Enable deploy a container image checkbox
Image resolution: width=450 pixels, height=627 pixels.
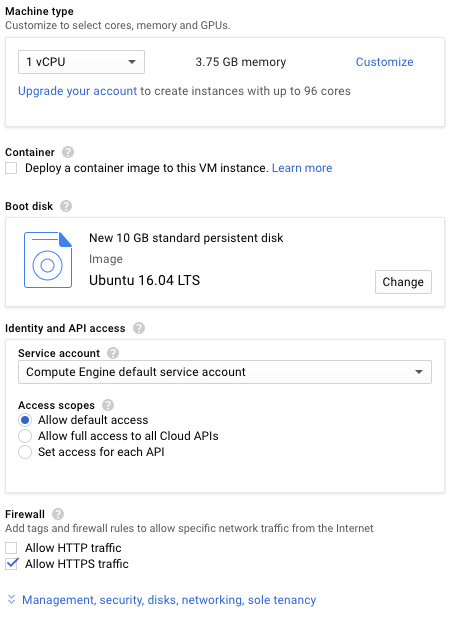11,168
